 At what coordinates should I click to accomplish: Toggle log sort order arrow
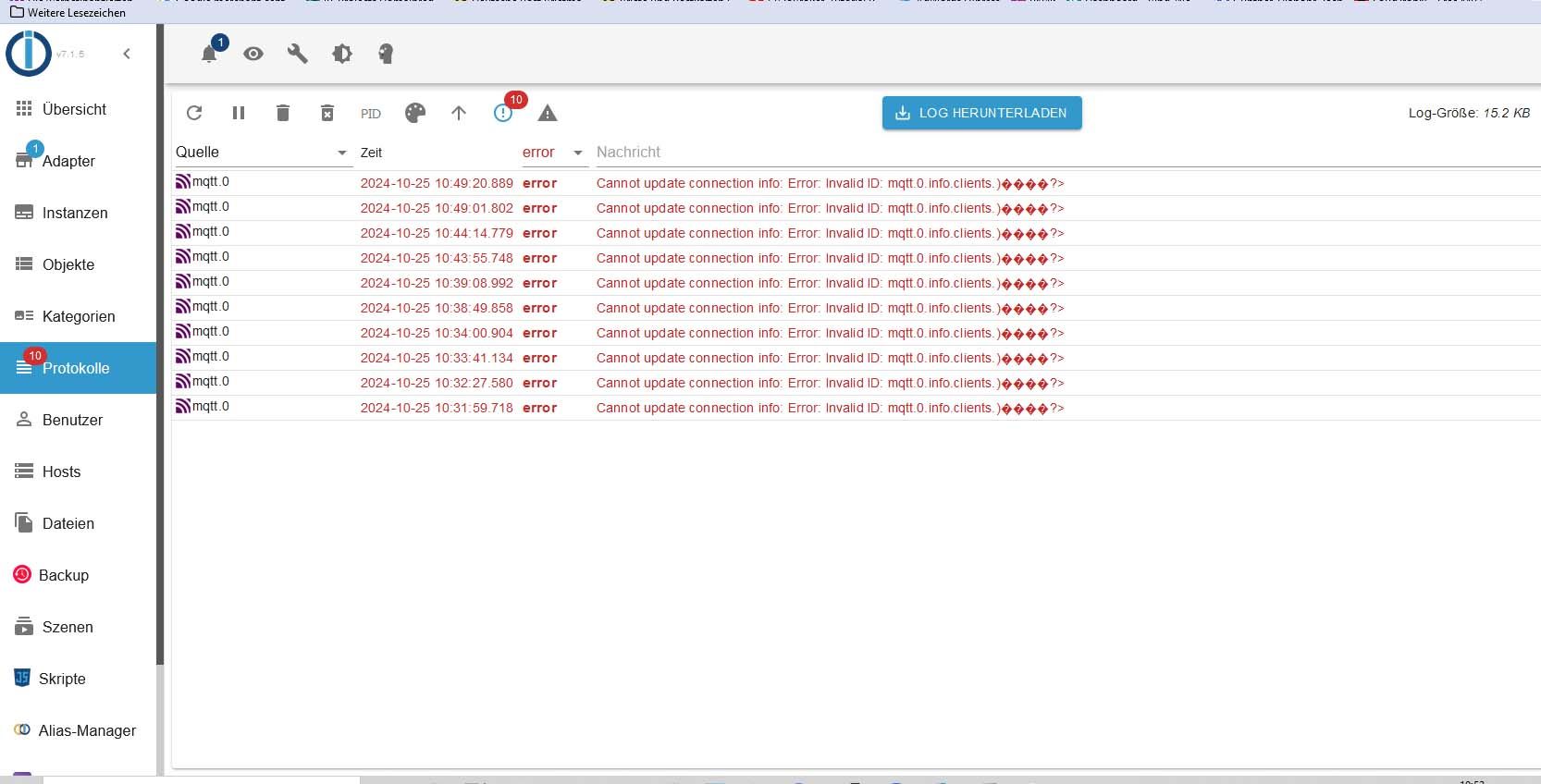pos(459,113)
